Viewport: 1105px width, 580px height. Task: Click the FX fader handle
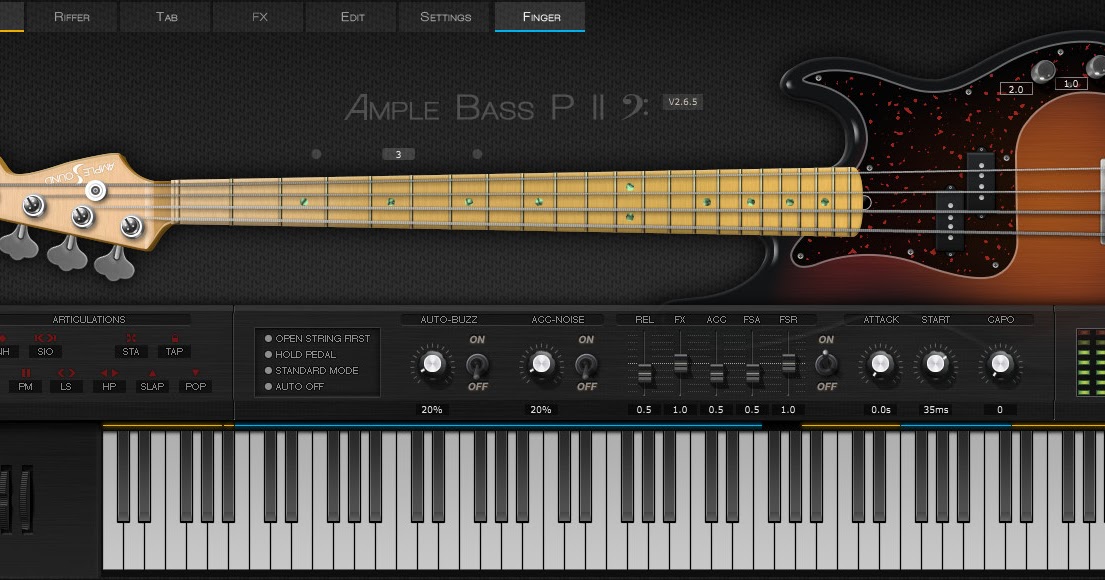coord(681,364)
